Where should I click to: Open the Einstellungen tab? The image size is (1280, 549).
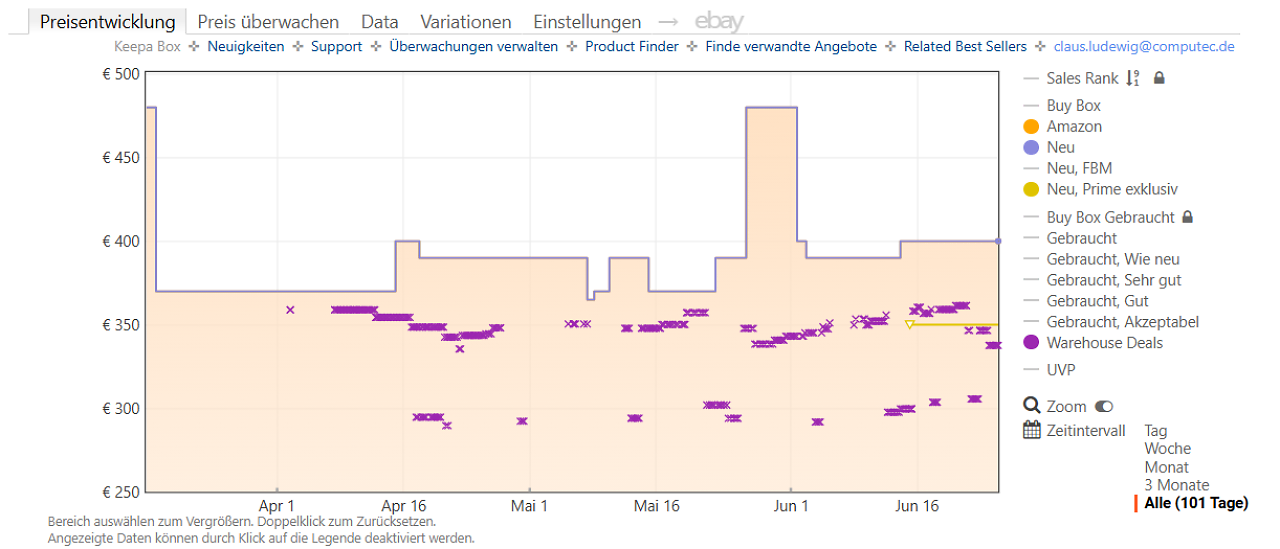587,22
